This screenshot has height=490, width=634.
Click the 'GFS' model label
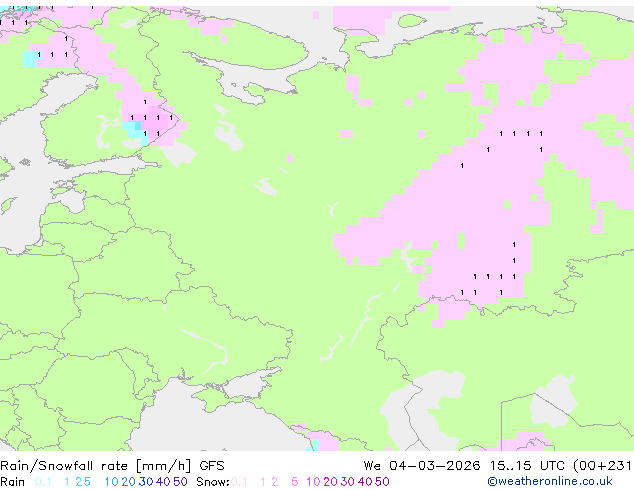coord(212,466)
